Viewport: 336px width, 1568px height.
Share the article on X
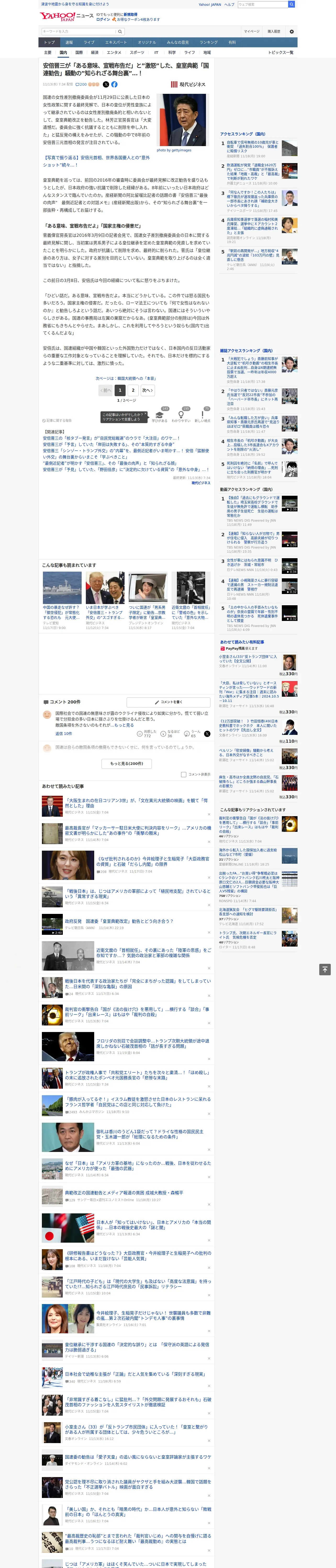point(105,85)
